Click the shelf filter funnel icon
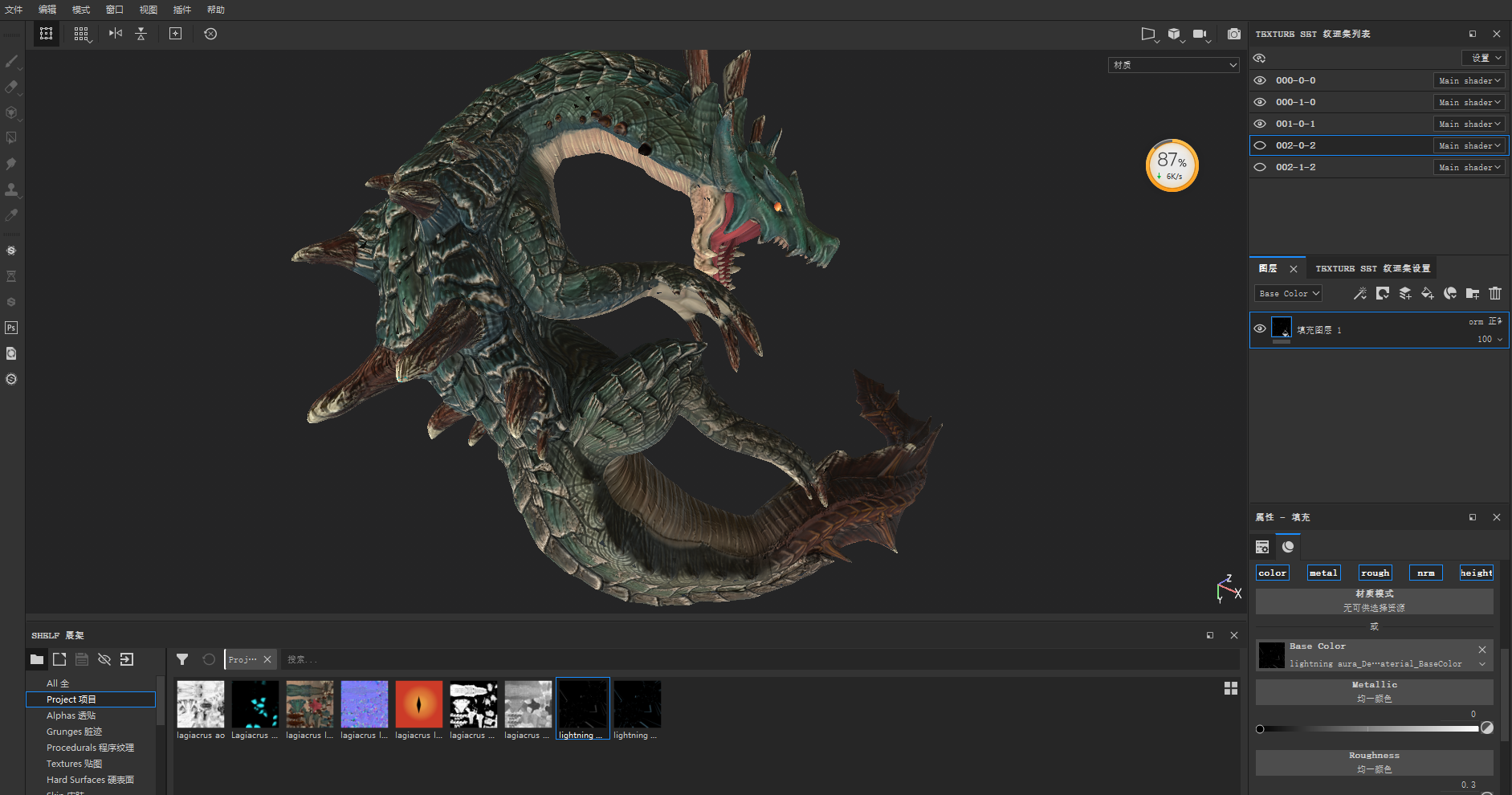Image resolution: width=1512 pixels, height=795 pixels. click(182, 659)
